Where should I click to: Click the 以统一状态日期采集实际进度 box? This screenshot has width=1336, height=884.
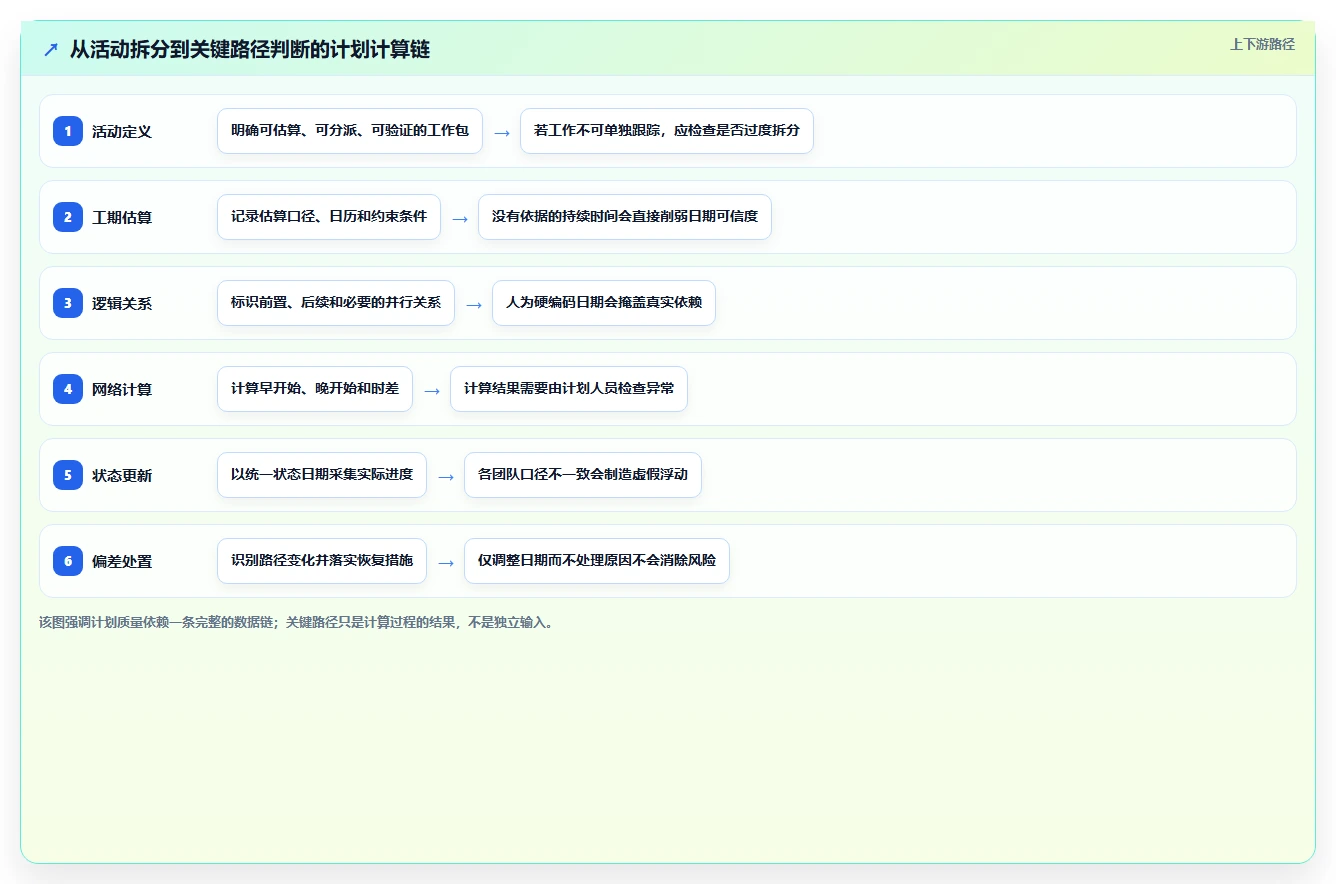coord(322,475)
